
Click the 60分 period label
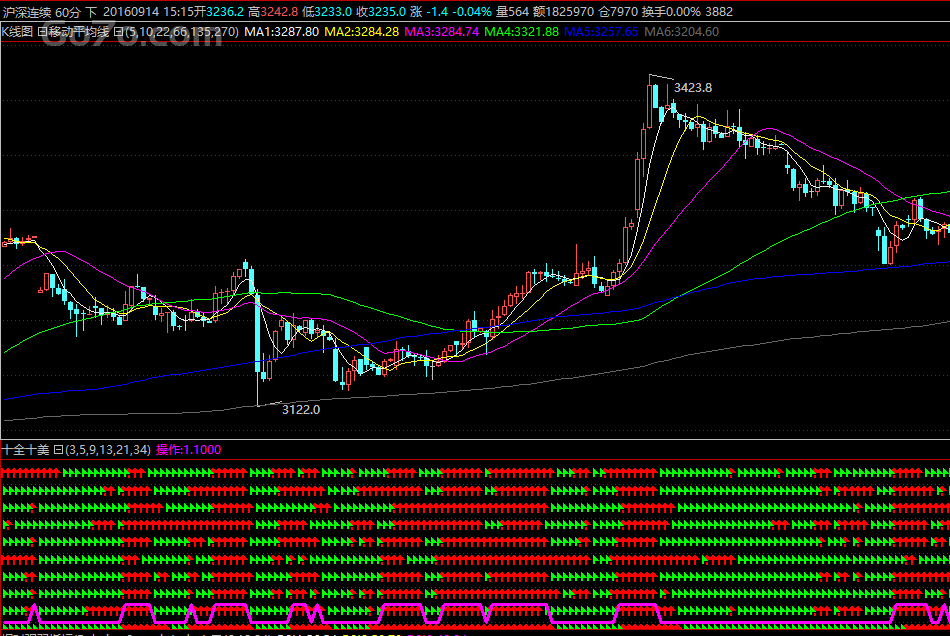tap(68, 12)
